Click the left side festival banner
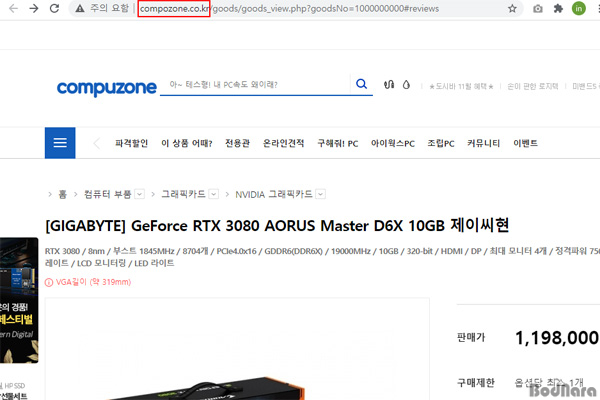The height and width of the screenshot is (400, 600). [19, 300]
